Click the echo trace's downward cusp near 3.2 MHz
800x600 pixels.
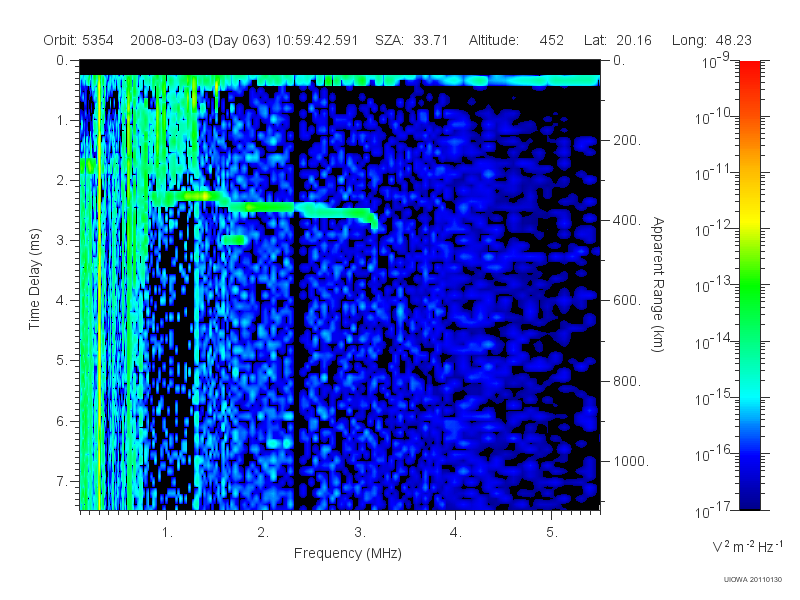tap(373, 221)
